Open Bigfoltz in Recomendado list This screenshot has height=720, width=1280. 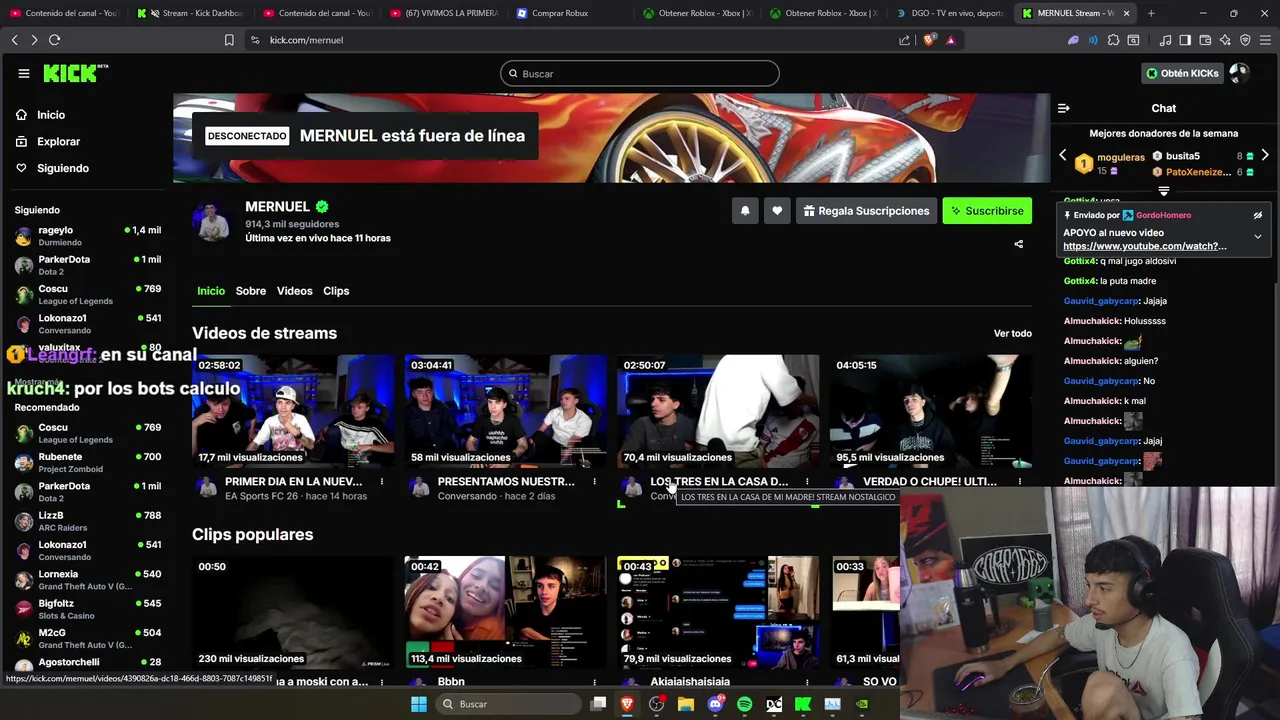[x=87, y=609]
